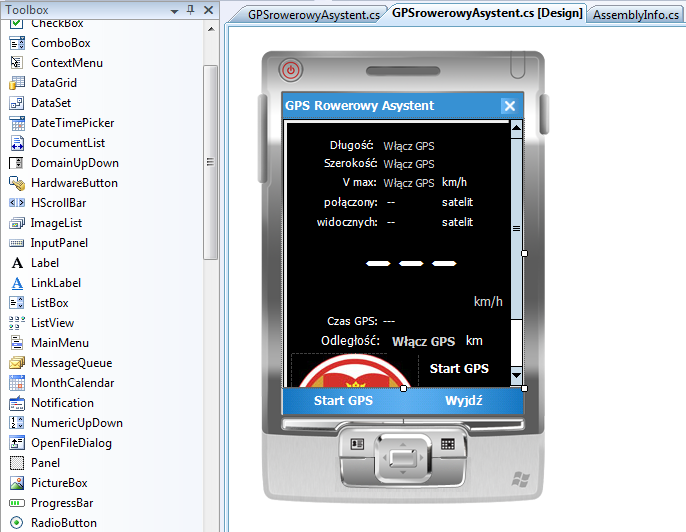The width and height of the screenshot is (686, 532).
Task: Click the Wyjdź menu item
Action: pyautogui.click(x=463, y=401)
